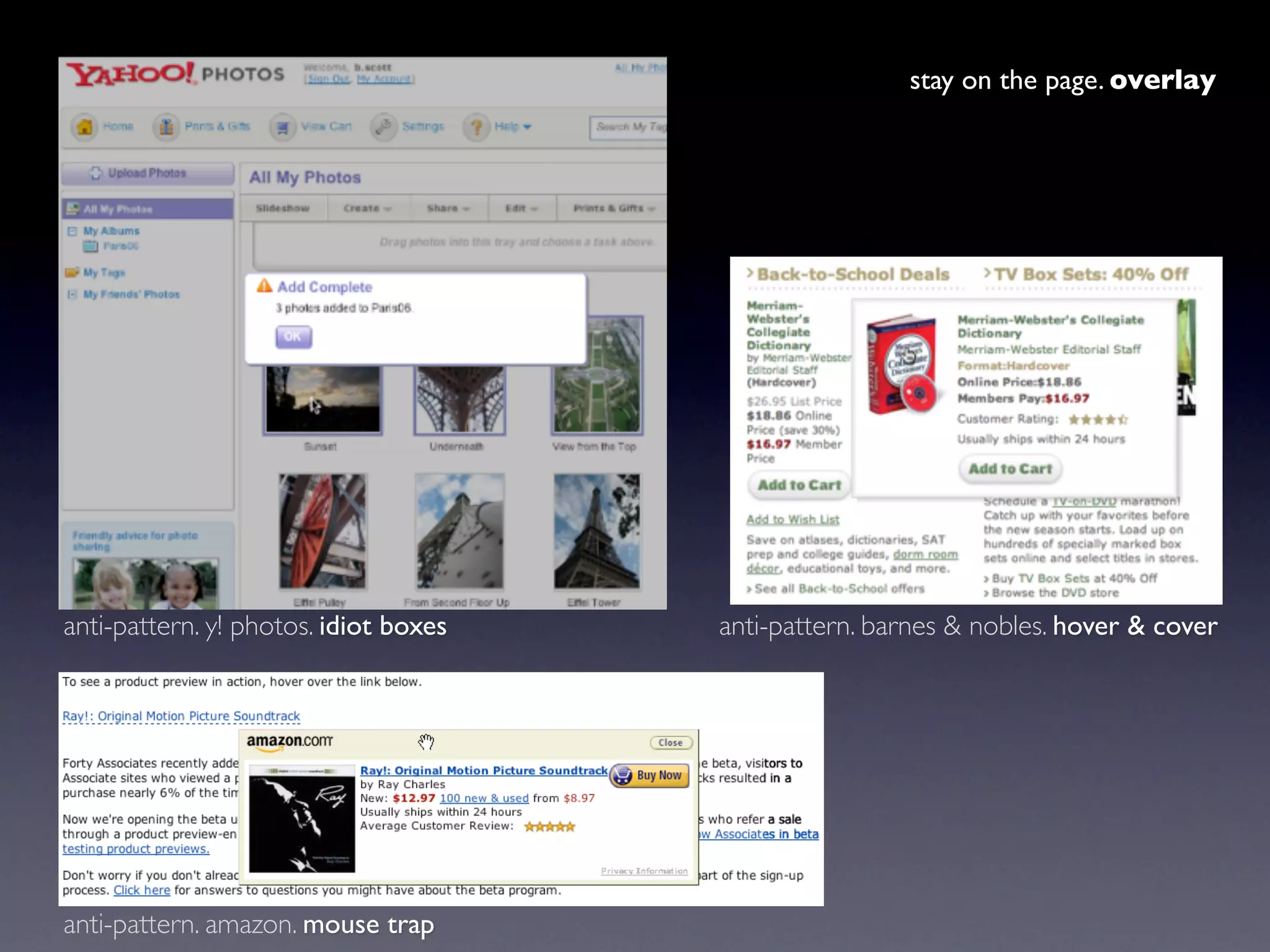
Task: Click the Average Customer Review stars
Action: coord(549,826)
